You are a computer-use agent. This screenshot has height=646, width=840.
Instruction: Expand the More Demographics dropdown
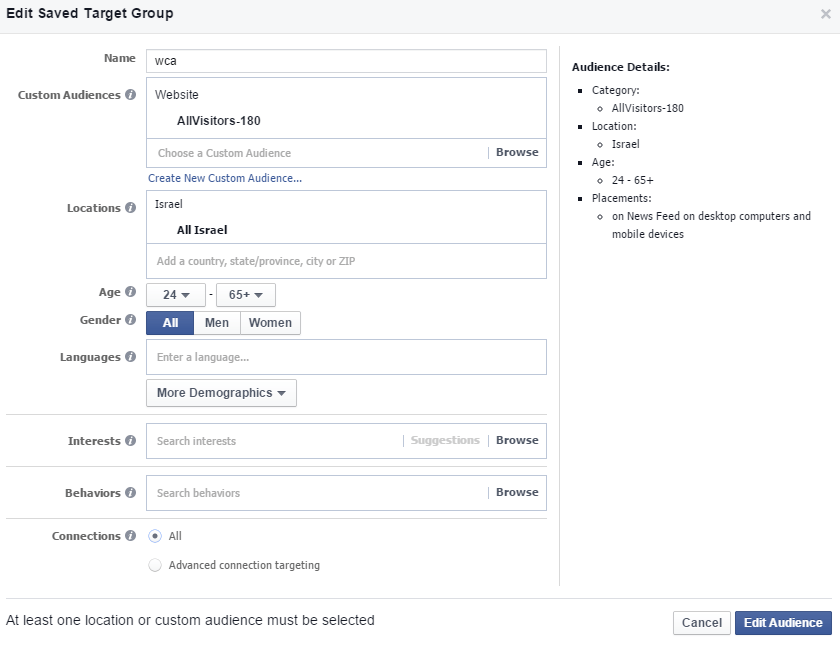pos(221,393)
